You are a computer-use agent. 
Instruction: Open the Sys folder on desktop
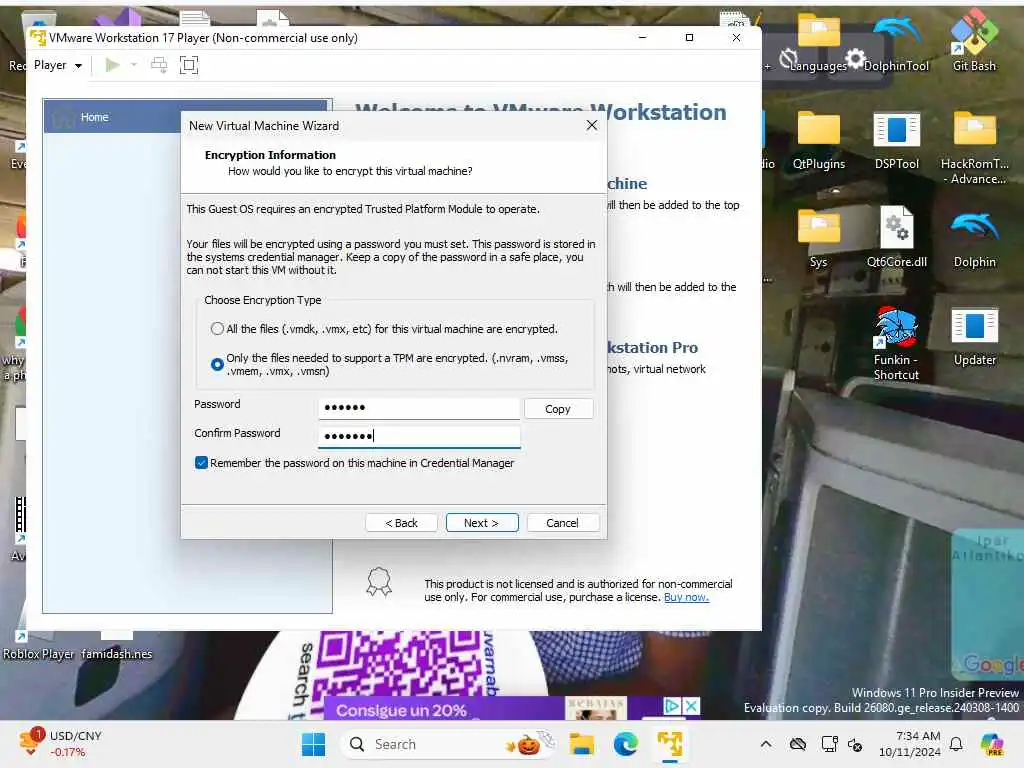[818, 238]
